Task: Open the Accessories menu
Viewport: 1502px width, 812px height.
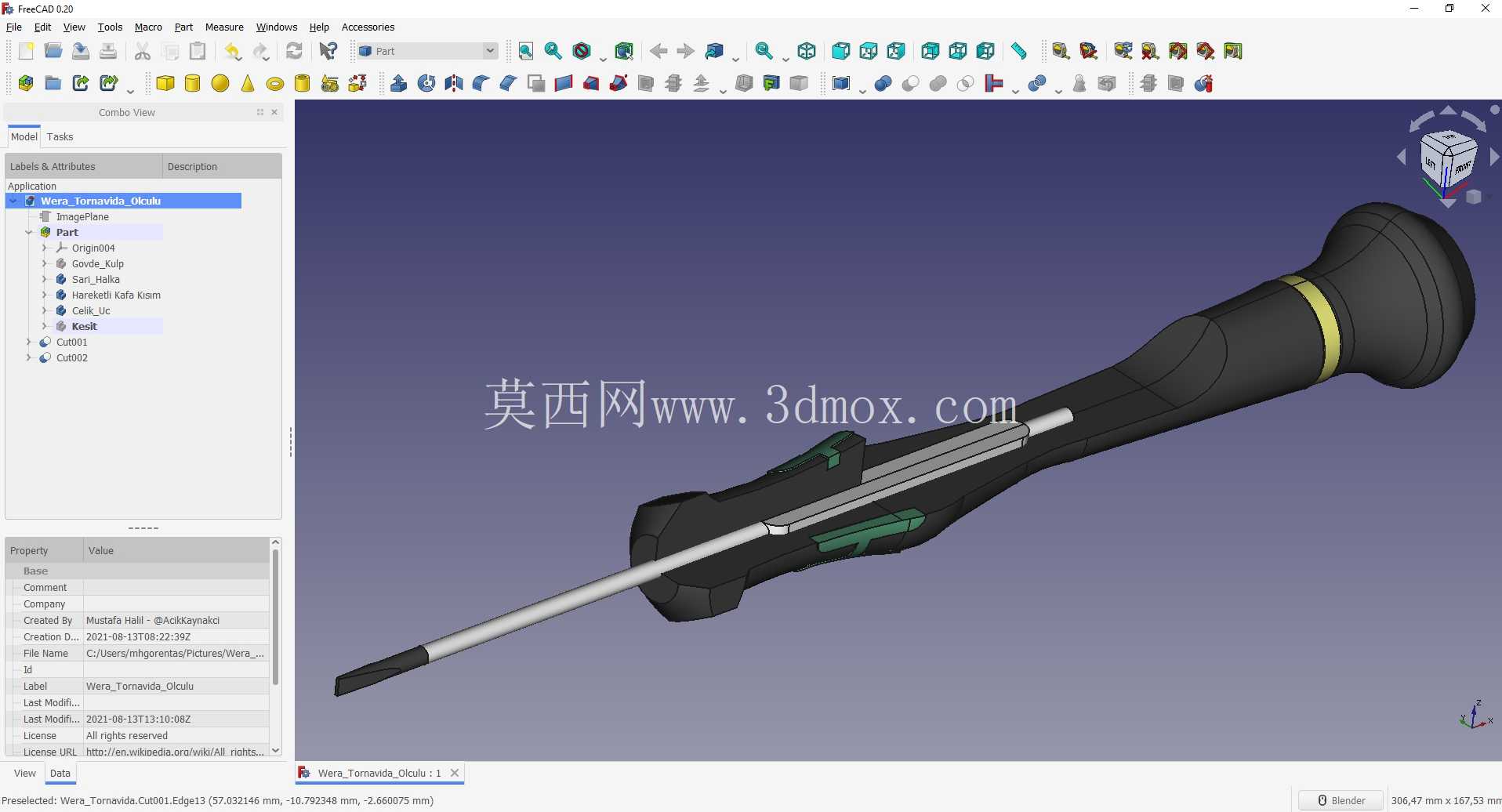Action: pyautogui.click(x=368, y=27)
